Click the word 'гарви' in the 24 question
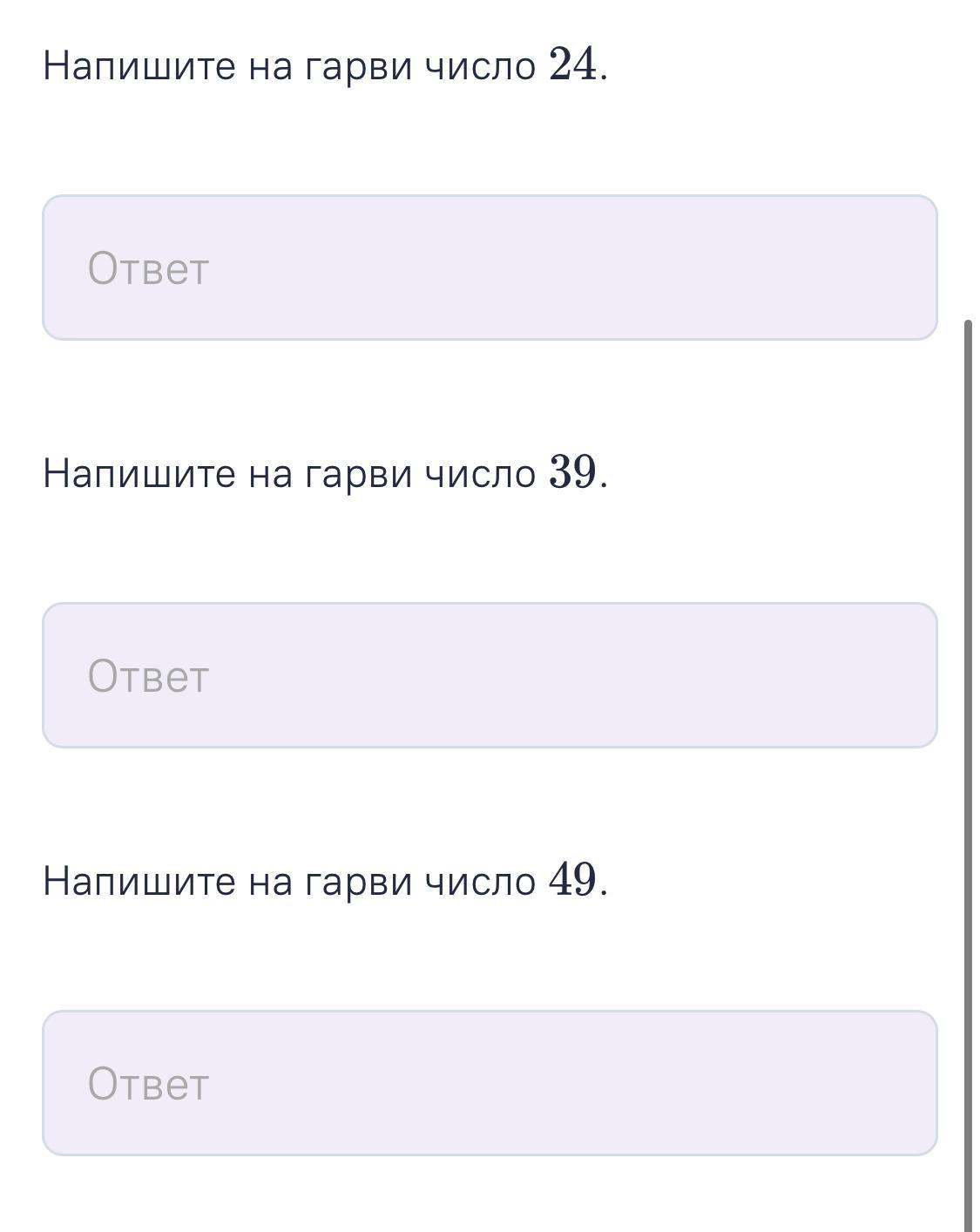This screenshot has height=1232, width=980. [358, 66]
